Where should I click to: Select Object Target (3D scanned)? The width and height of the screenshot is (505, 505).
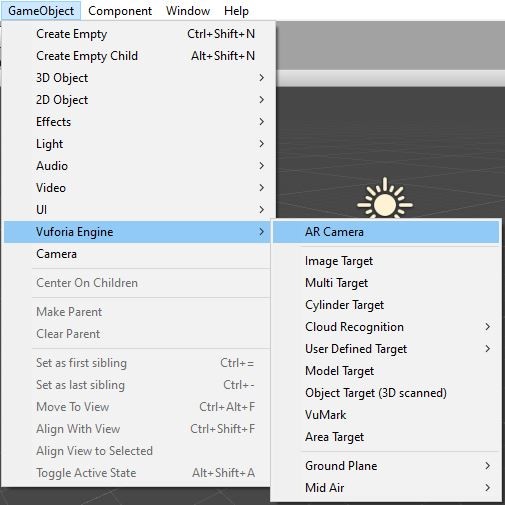386,393
